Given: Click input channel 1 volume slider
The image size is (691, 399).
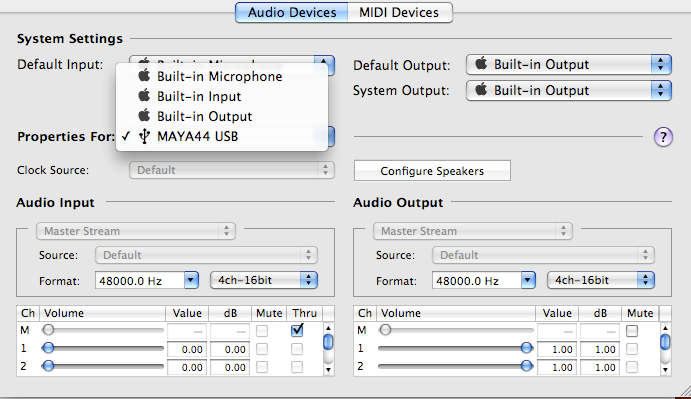Looking at the screenshot, I should click(x=103, y=348).
